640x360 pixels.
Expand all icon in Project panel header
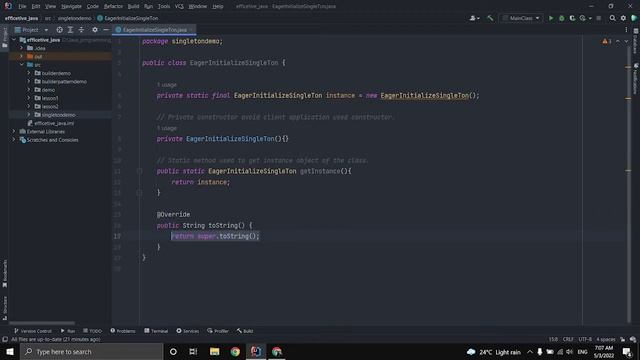click(70, 30)
